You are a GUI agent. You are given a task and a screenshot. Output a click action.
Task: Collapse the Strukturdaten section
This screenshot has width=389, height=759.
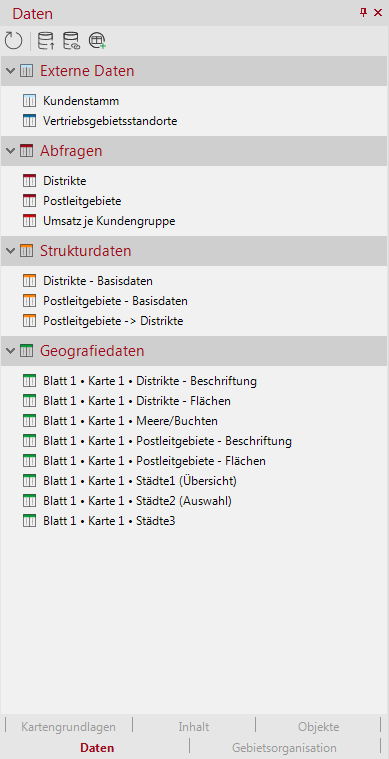coord(10,251)
